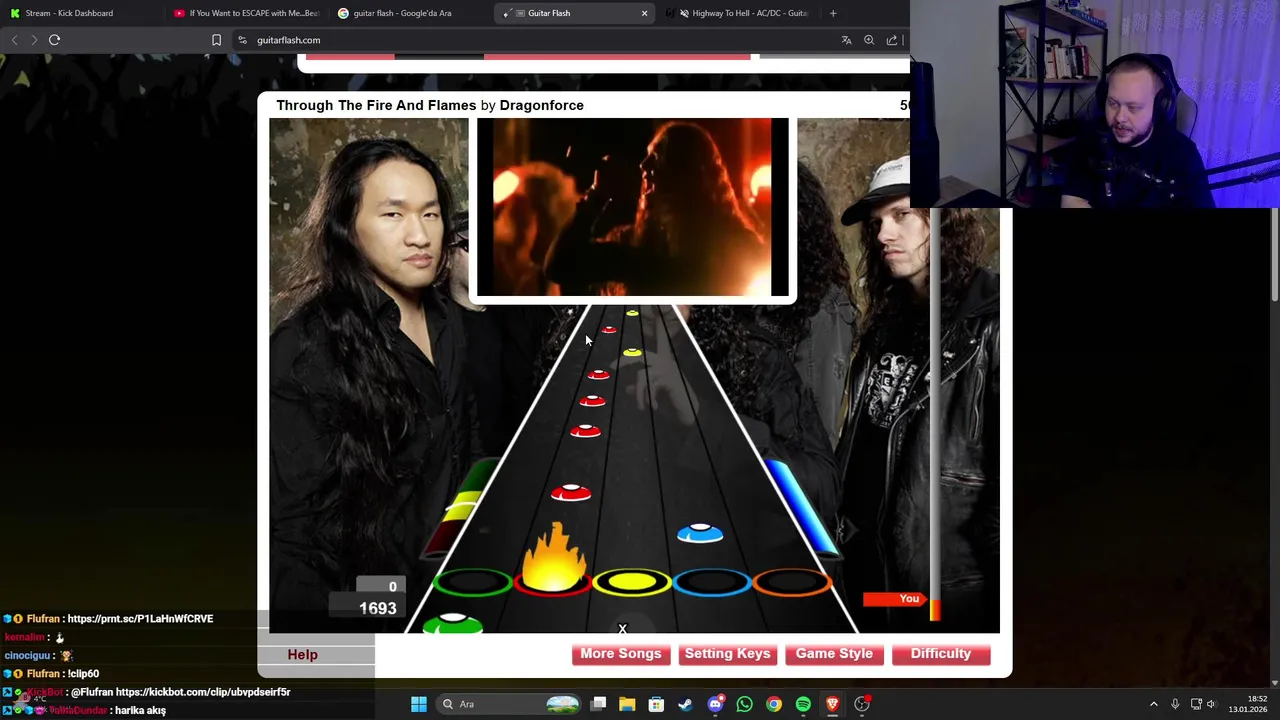Bookmark this page with the bookmark icon
The height and width of the screenshot is (720, 1280).
216,40
